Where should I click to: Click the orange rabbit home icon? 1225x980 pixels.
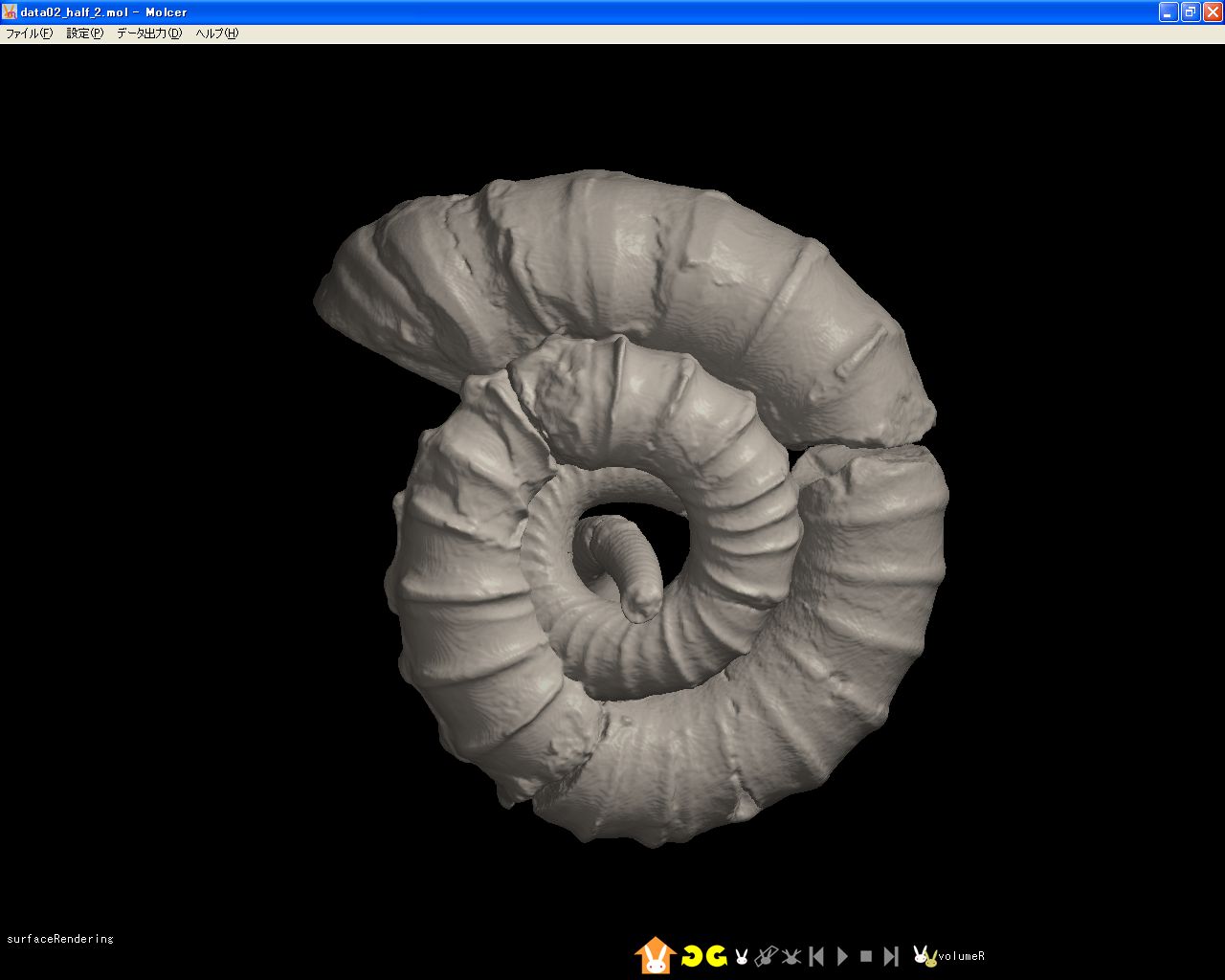coord(655,955)
